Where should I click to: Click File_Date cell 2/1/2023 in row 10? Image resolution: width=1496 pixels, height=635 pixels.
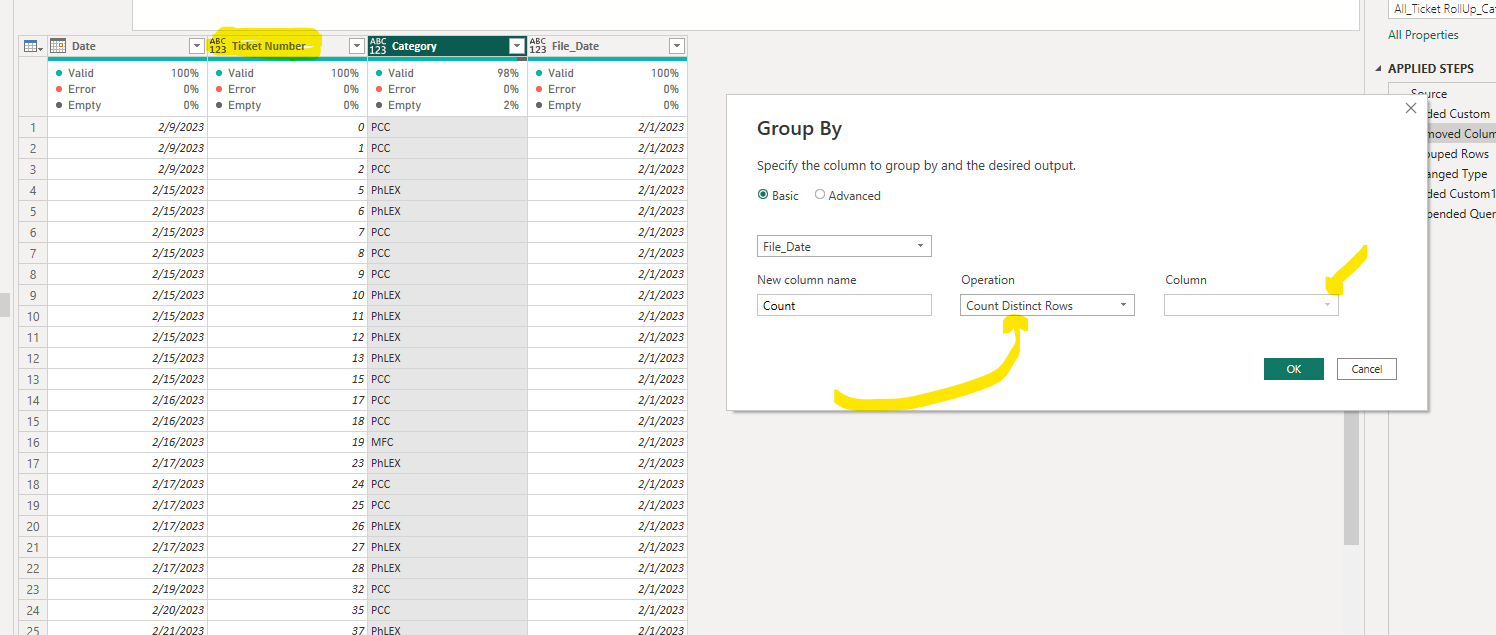(608, 316)
